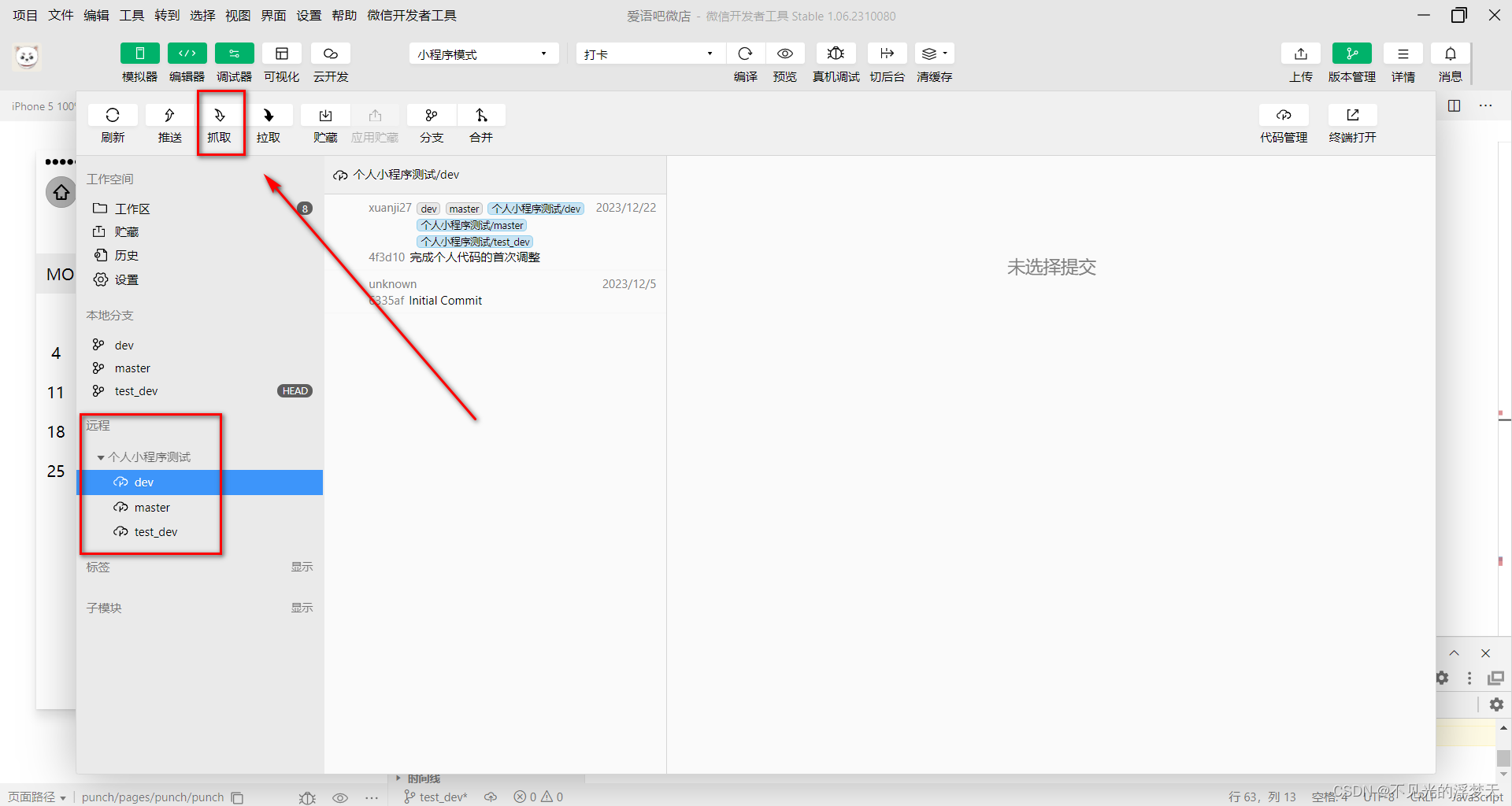Click test_dev* branch in status bar

[435, 797]
